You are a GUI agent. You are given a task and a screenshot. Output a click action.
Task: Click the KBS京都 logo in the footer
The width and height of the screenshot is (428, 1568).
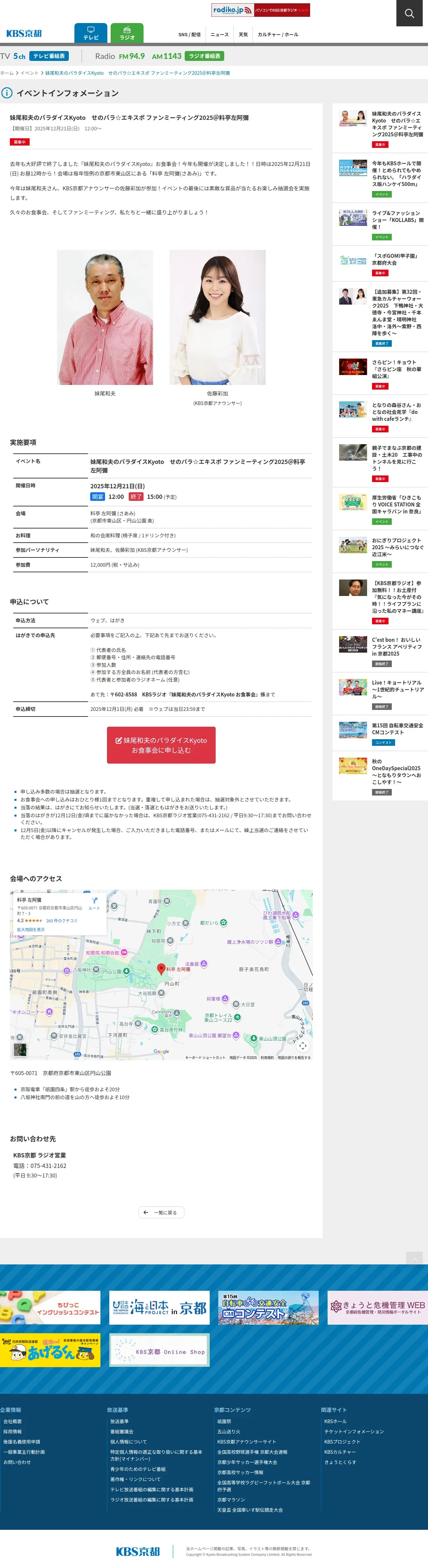(x=138, y=1552)
